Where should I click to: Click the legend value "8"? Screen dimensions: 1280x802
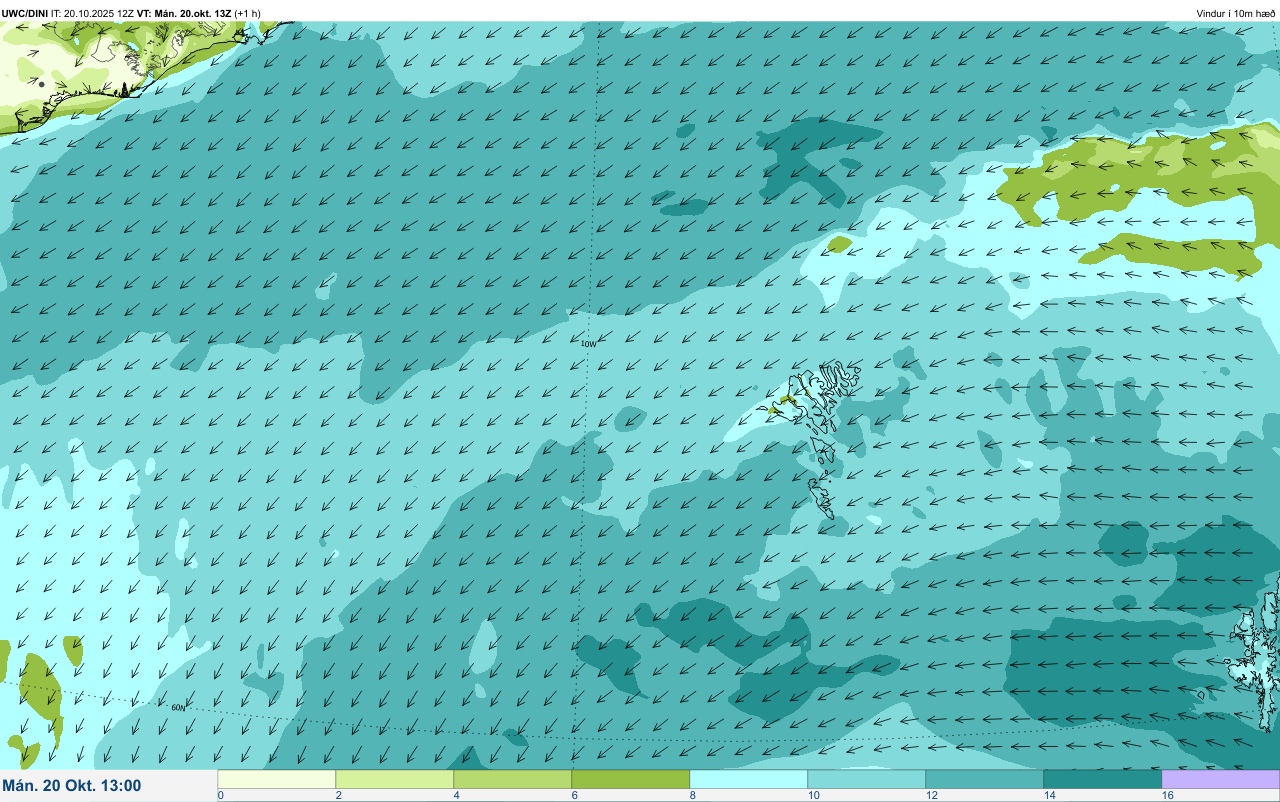coord(692,795)
